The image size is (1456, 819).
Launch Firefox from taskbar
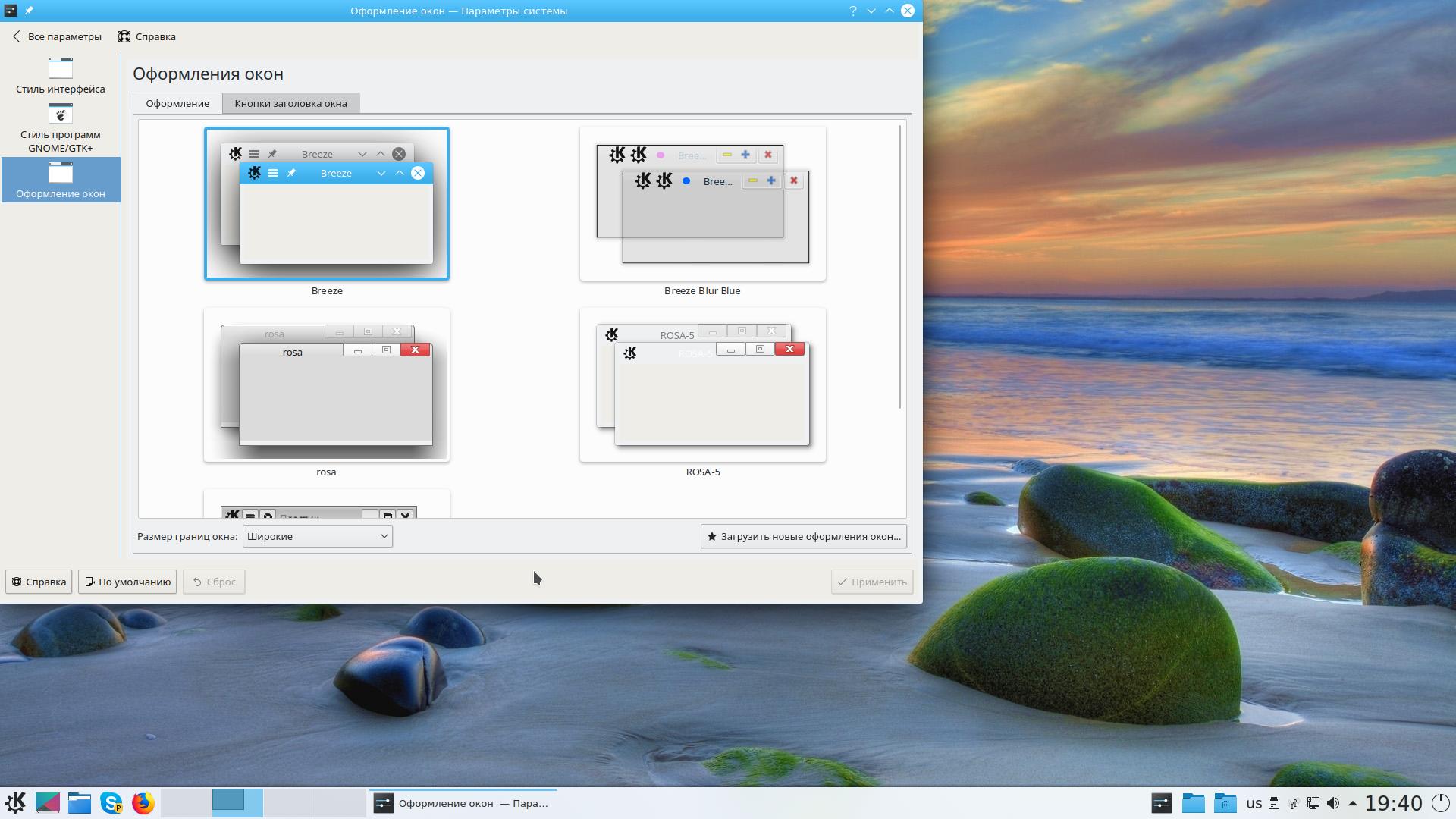click(143, 803)
